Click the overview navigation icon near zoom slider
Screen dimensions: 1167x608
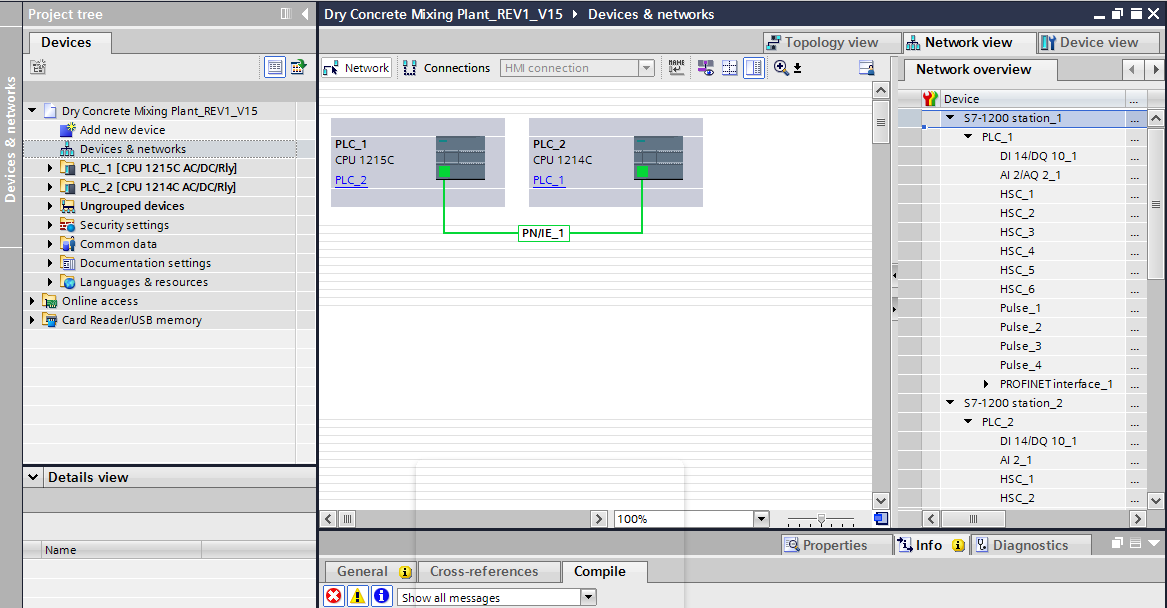880,519
